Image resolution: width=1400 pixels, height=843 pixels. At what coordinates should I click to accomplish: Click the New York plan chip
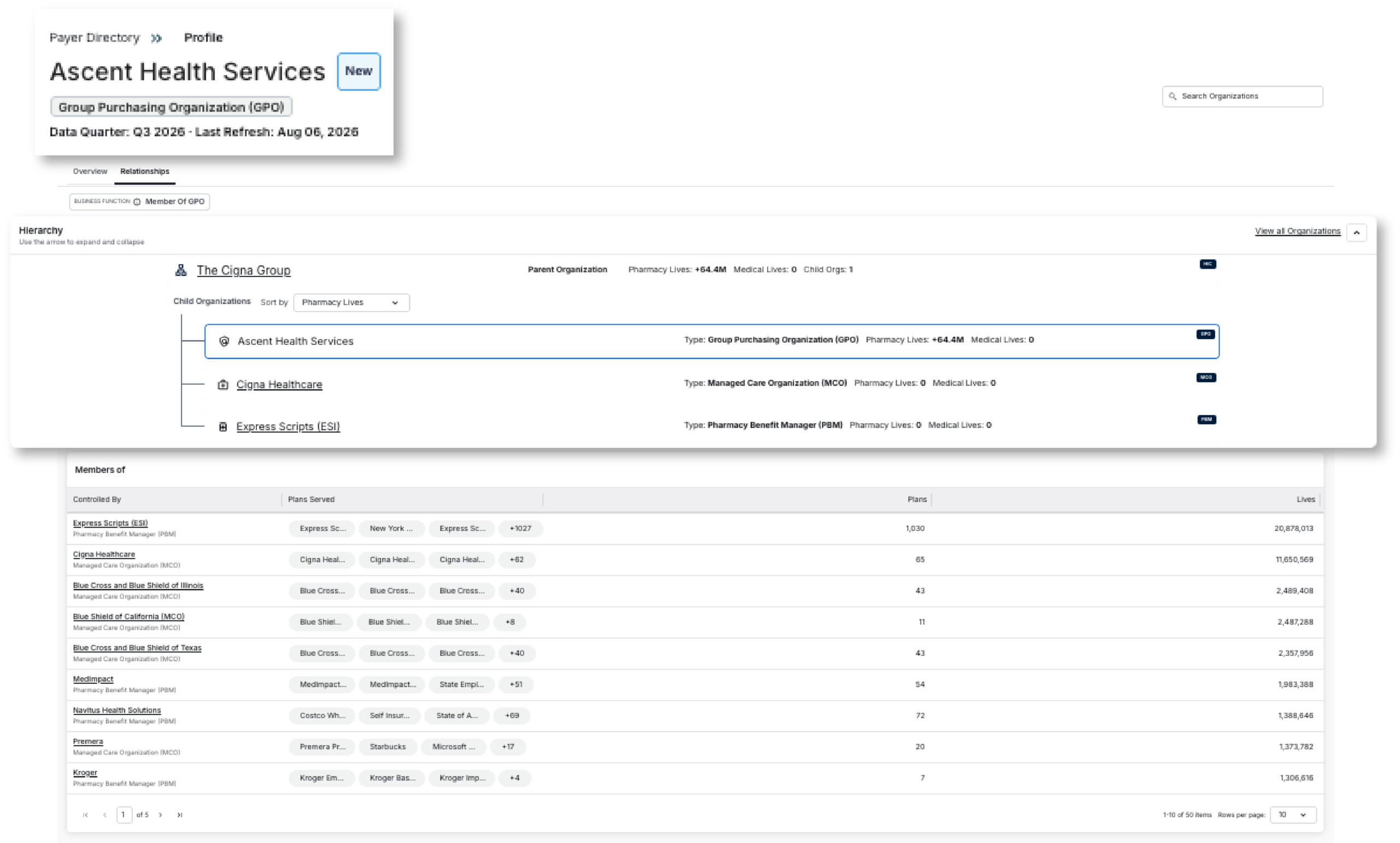pyautogui.click(x=392, y=528)
